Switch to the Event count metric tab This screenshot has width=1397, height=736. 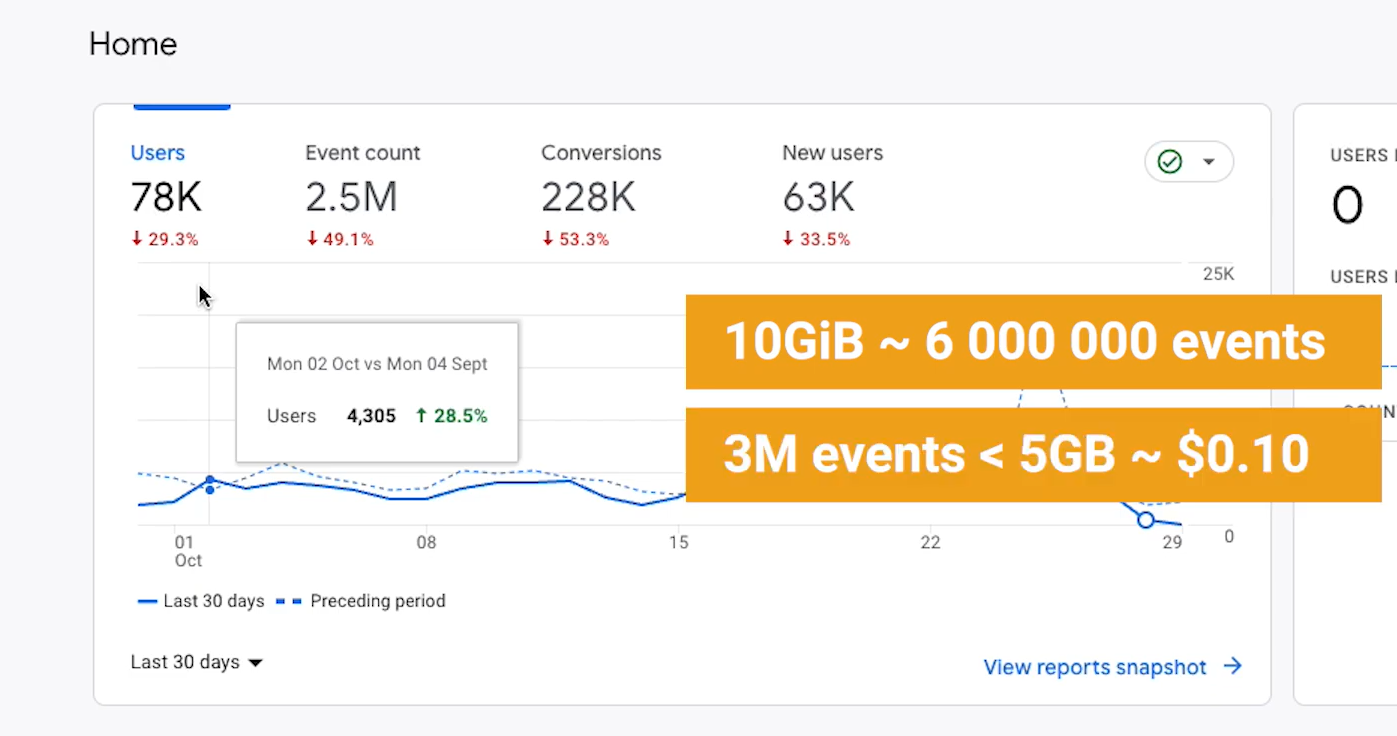click(x=362, y=153)
